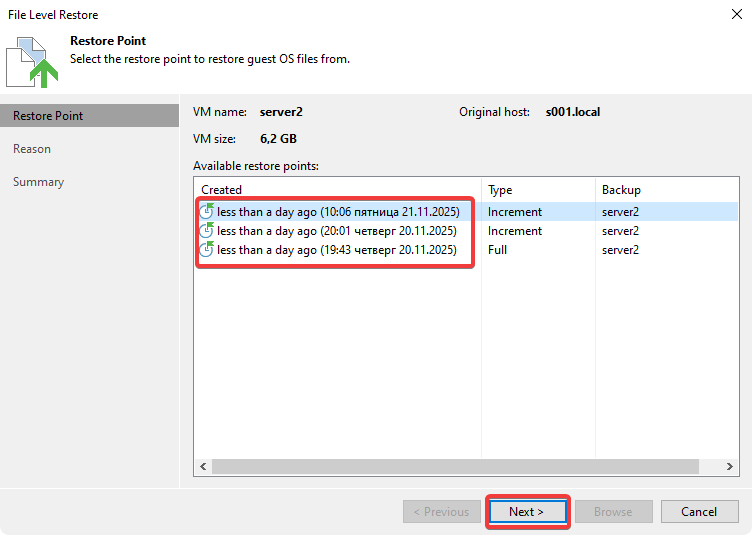Click the File Level Restore wizard header icon
The image size is (752, 535).
(x=30, y=61)
